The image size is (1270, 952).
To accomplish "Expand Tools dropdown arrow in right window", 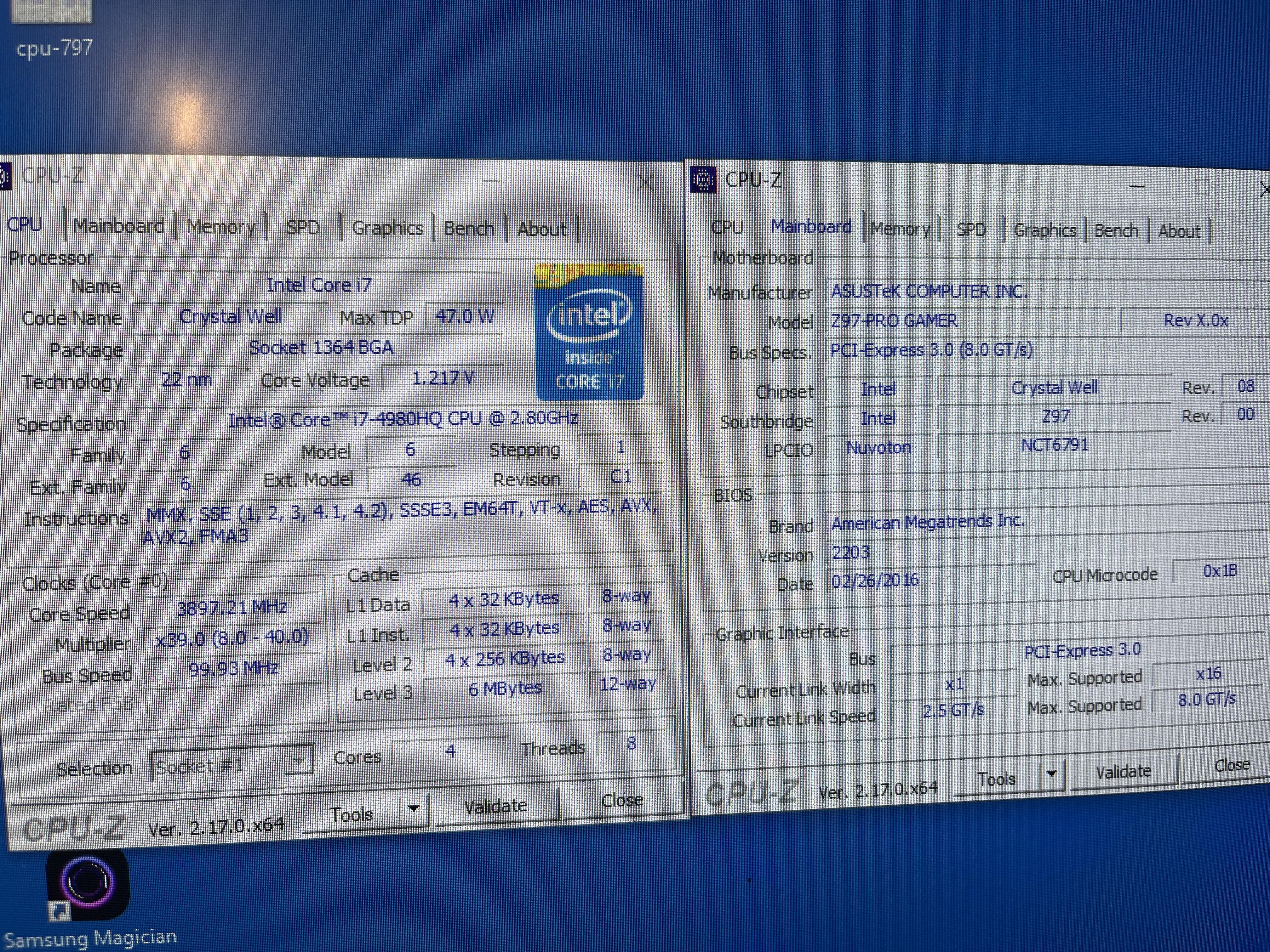I will click(x=1051, y=774).
